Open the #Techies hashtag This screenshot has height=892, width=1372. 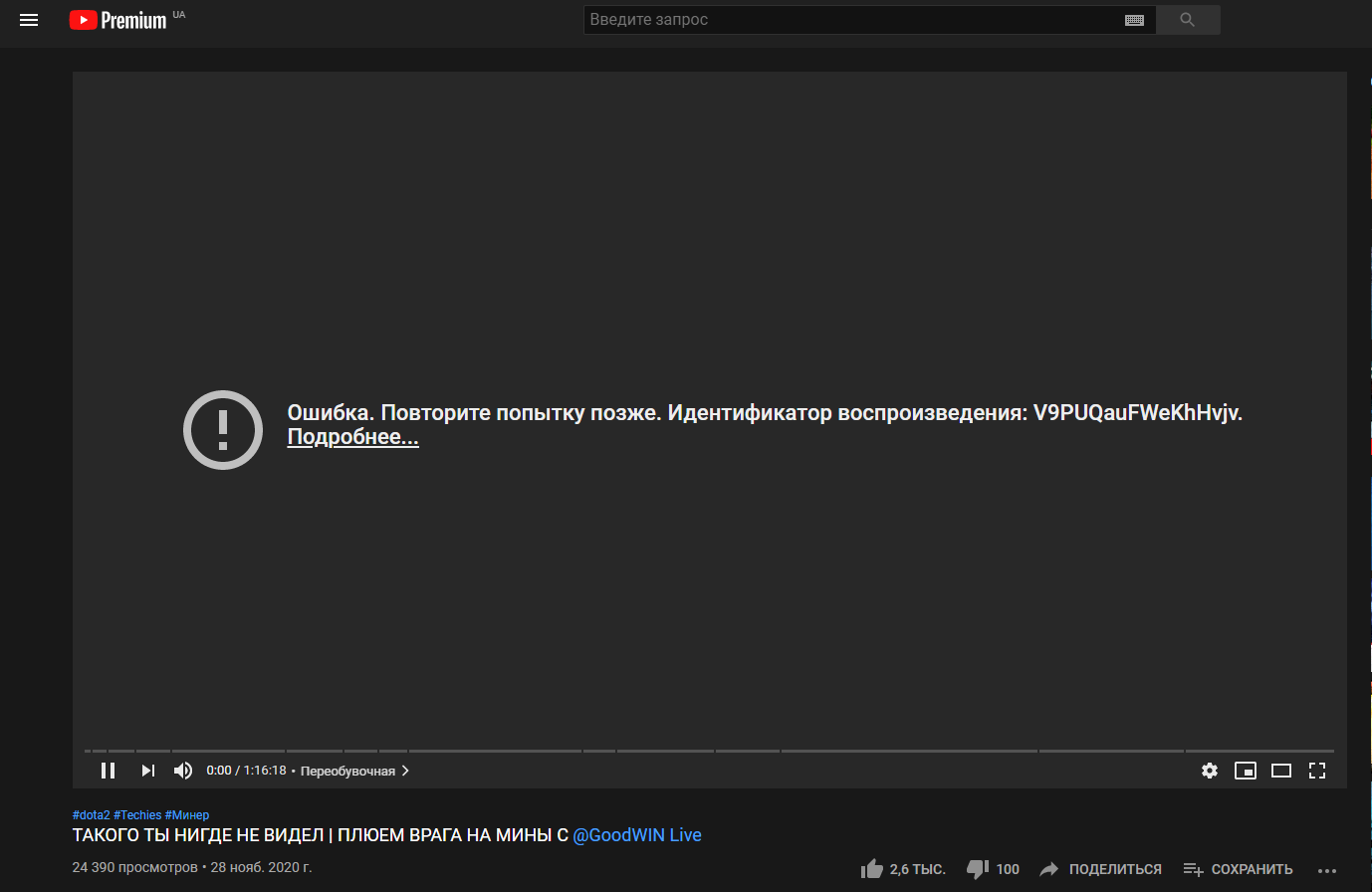pyautogui.click(x=137, y=815)
